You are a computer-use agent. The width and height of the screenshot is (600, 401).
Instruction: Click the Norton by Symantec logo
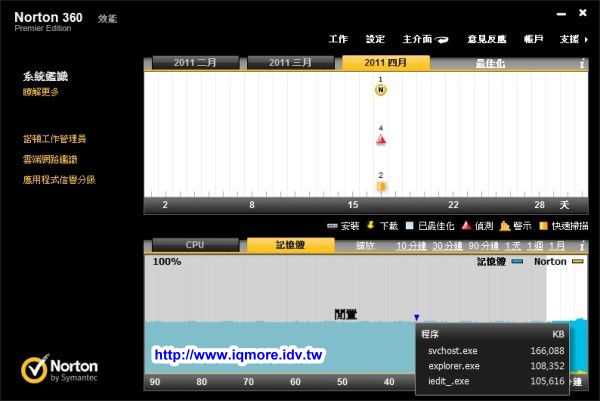click(x=60, y=368)
